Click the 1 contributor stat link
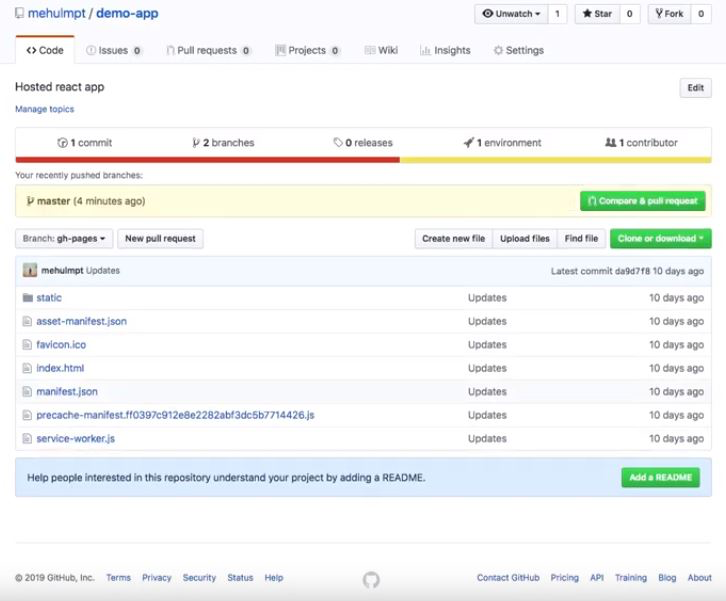 [x=641, y=143]
